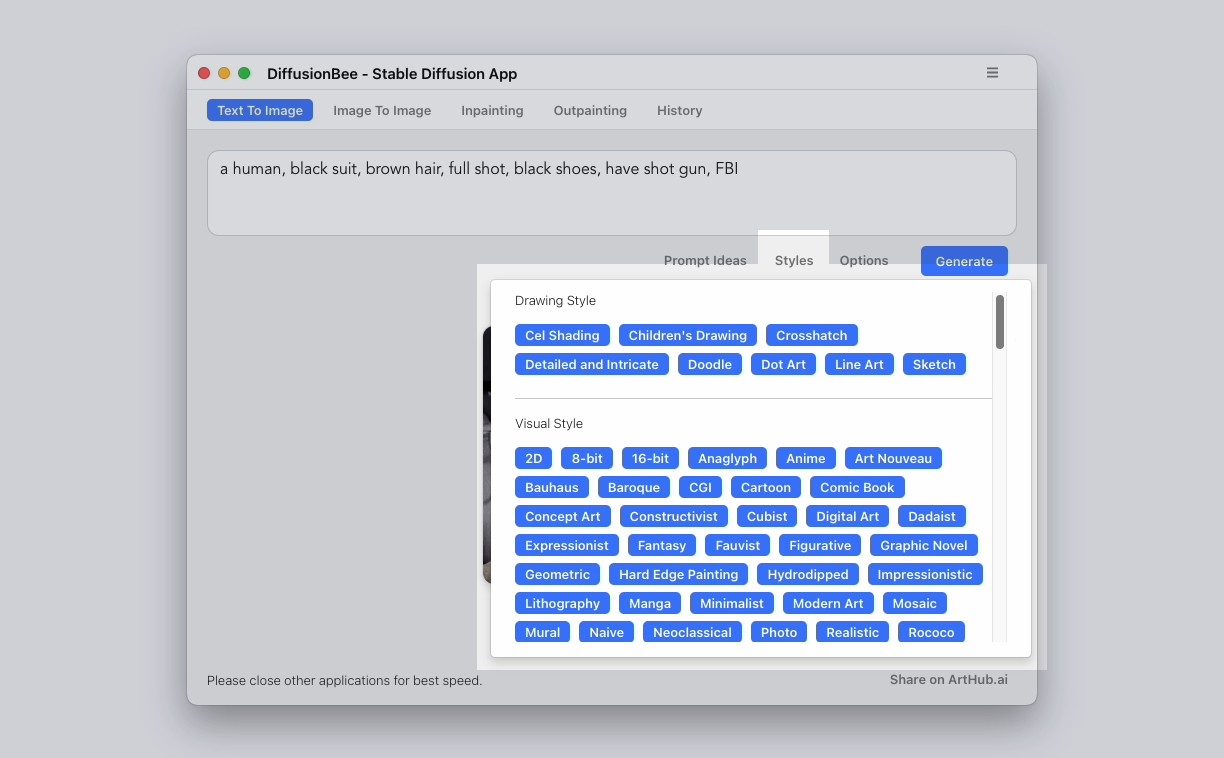Choose the 8-bit visual style
The height and width of the screenshot is (758, 1224).
click(x=587, y=458)
